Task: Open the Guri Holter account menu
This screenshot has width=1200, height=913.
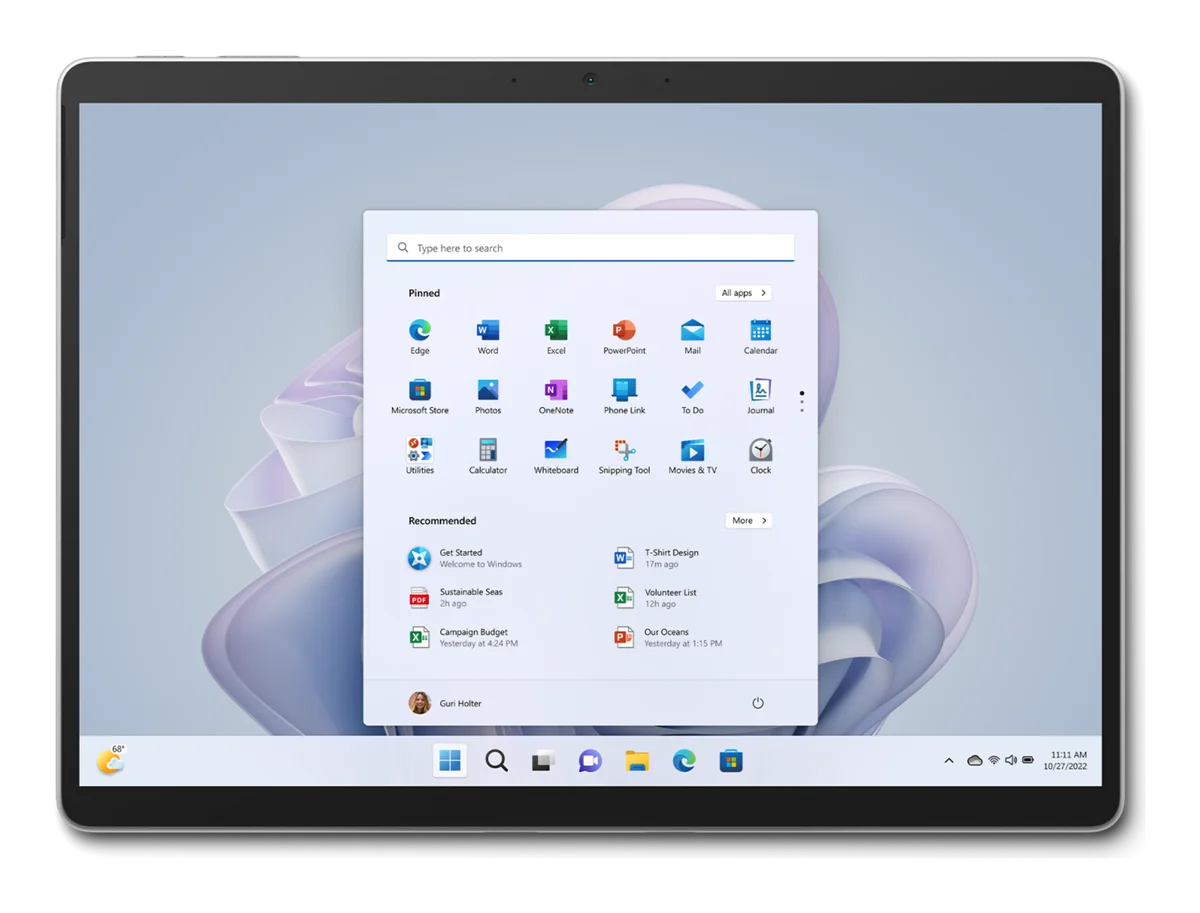Action: pyautogui.click(x=445, y=703)
